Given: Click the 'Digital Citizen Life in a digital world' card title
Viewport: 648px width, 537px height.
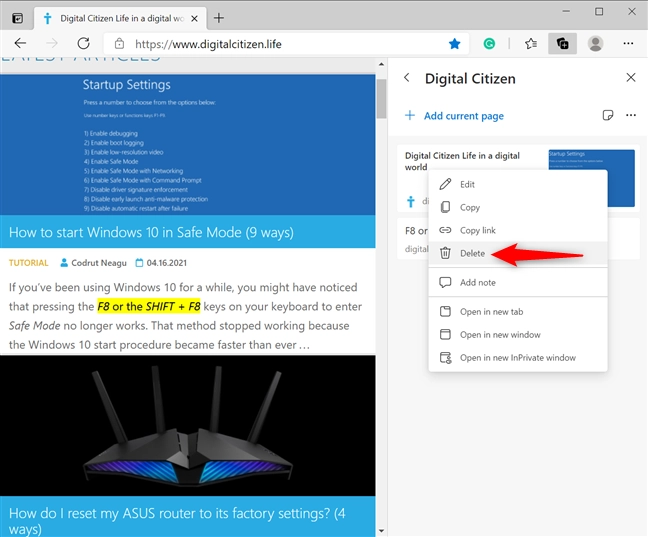Looking at the screenshot, I should point(462,161).
